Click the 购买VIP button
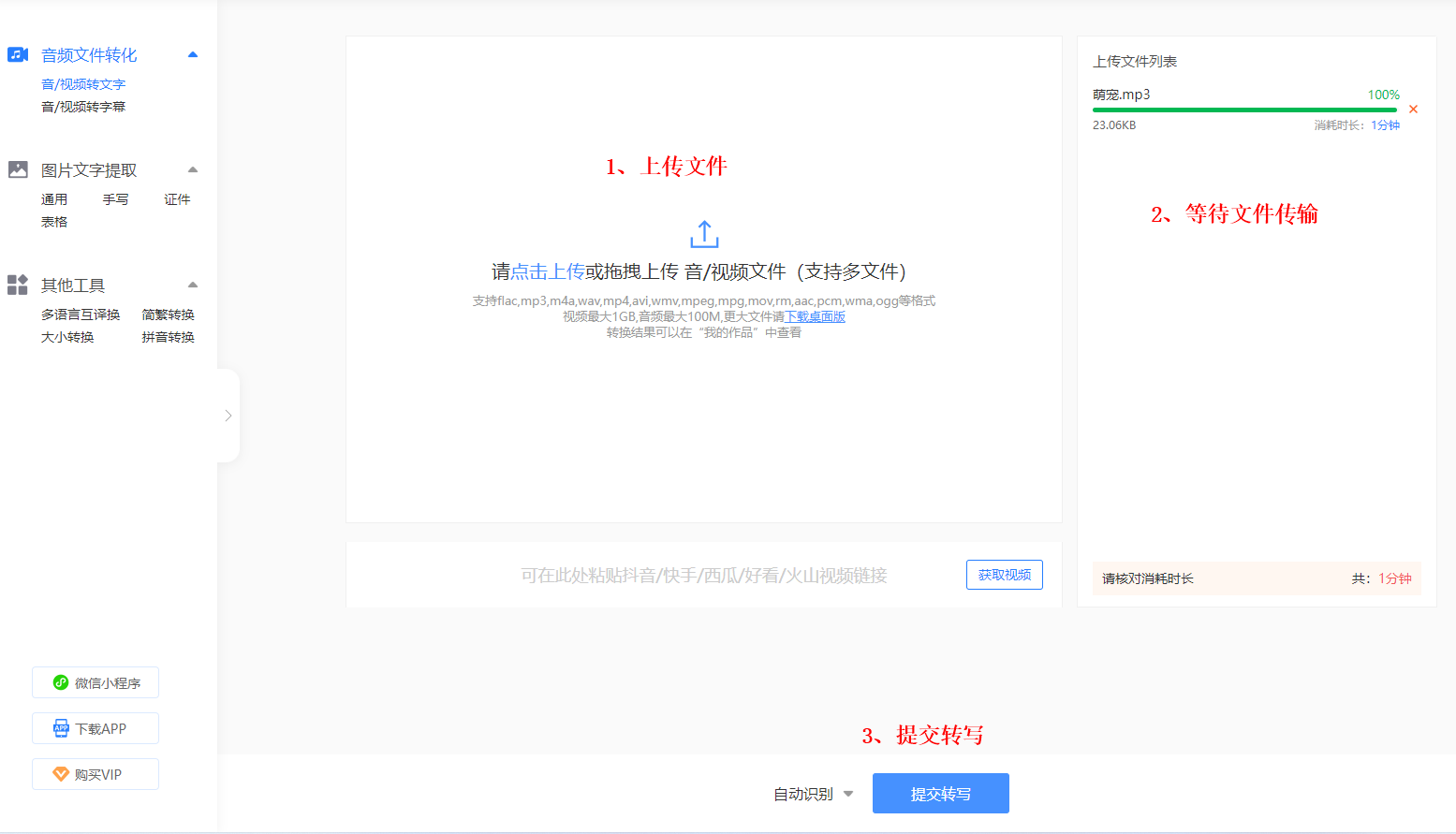Viewport: 1456px width, 834px height. (x=96, y=774)
